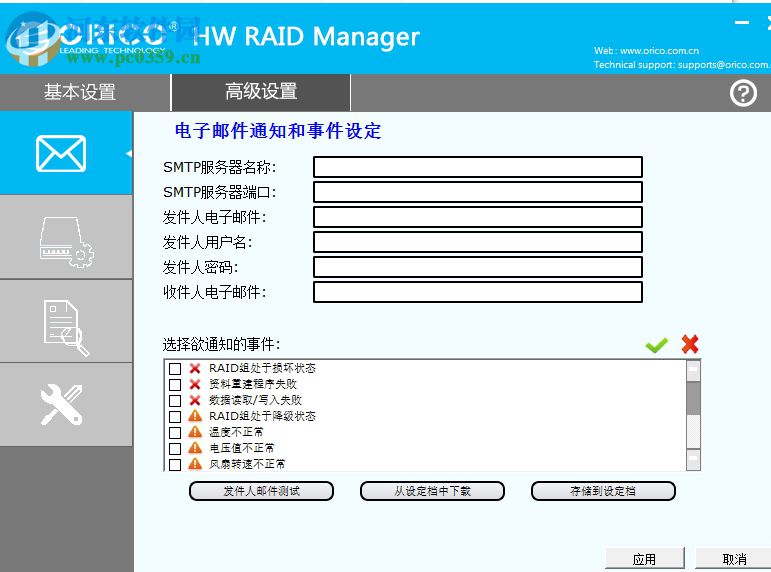Enable '温度不正常' event checkbox
Screen dimensions: 771x572
[175, 433]
